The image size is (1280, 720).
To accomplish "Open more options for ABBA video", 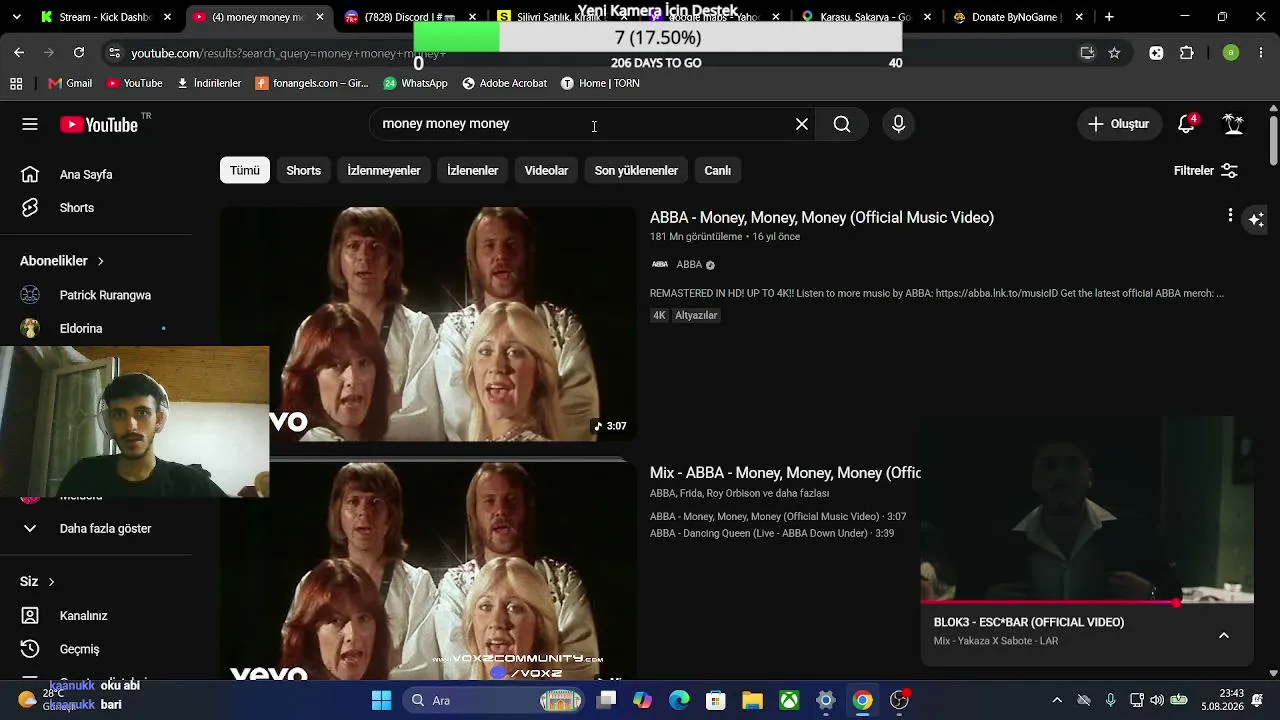I will tap(1230, 215).
